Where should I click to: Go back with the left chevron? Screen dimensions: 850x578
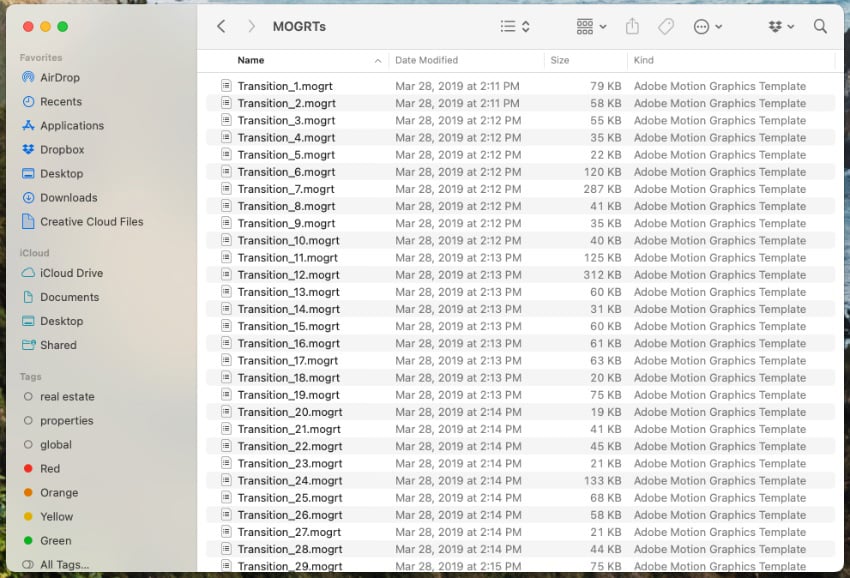(221, 26)
